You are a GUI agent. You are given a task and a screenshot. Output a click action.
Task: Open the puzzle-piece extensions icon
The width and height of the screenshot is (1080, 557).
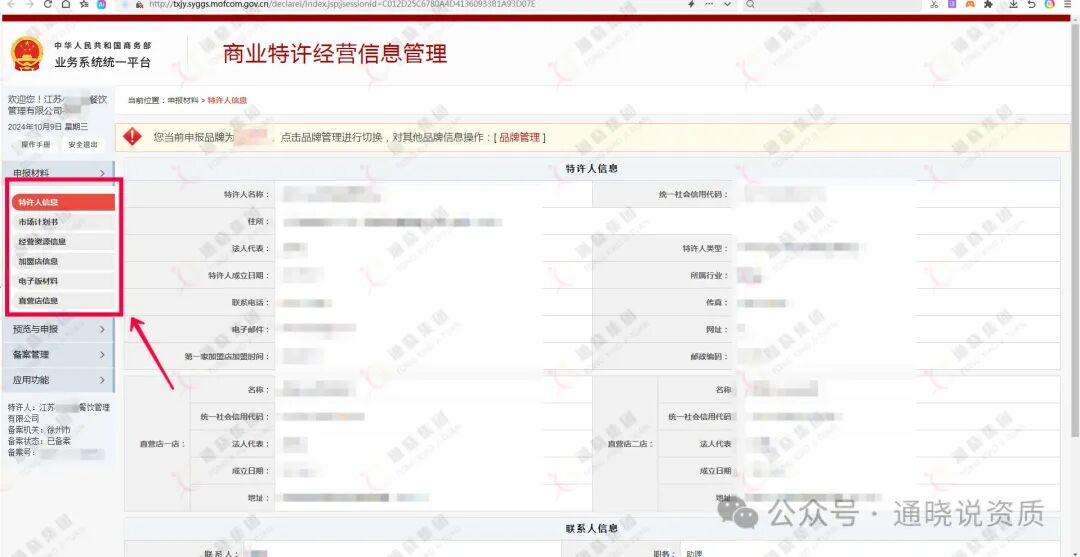pyautogui.click(x=988, y=4)
